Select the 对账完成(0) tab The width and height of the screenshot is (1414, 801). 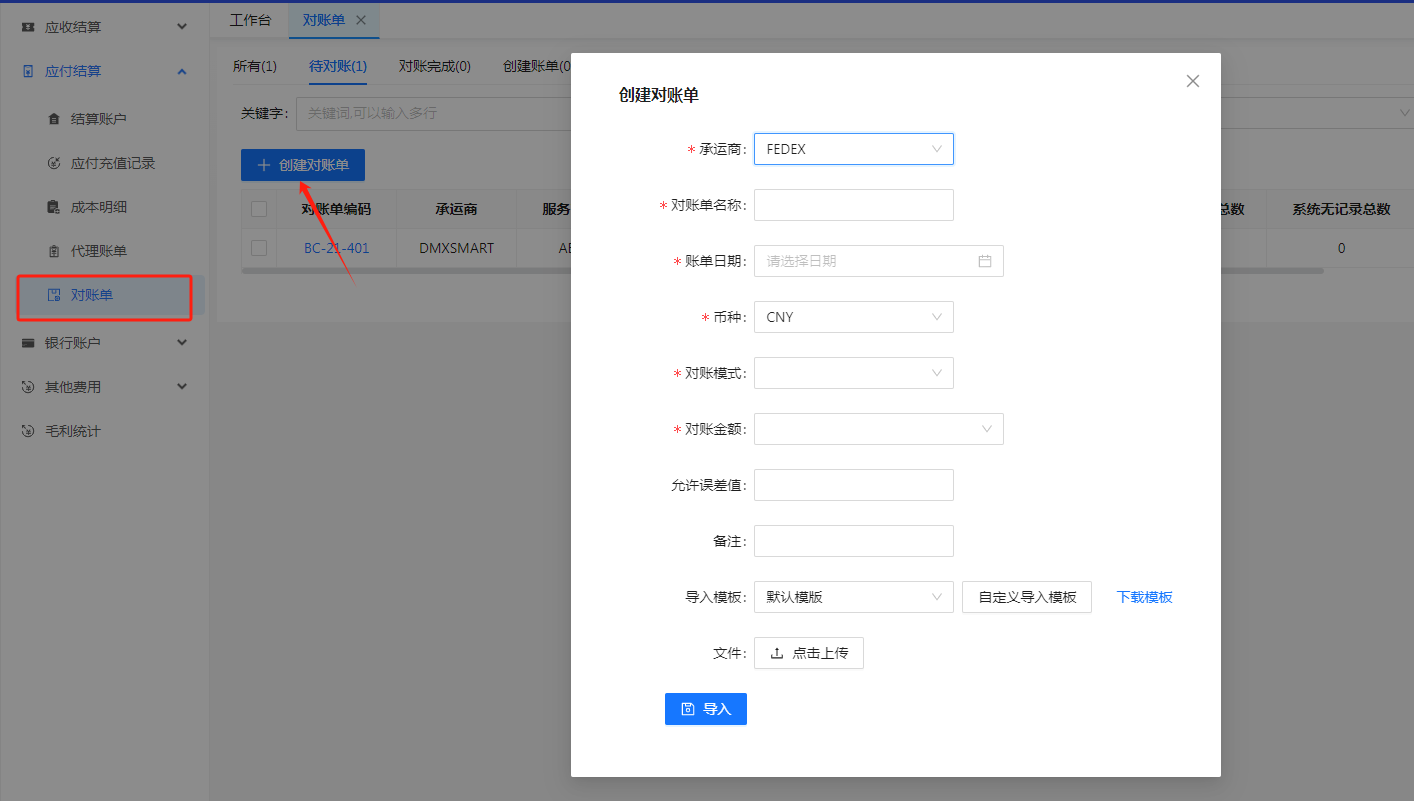(434, 66)
